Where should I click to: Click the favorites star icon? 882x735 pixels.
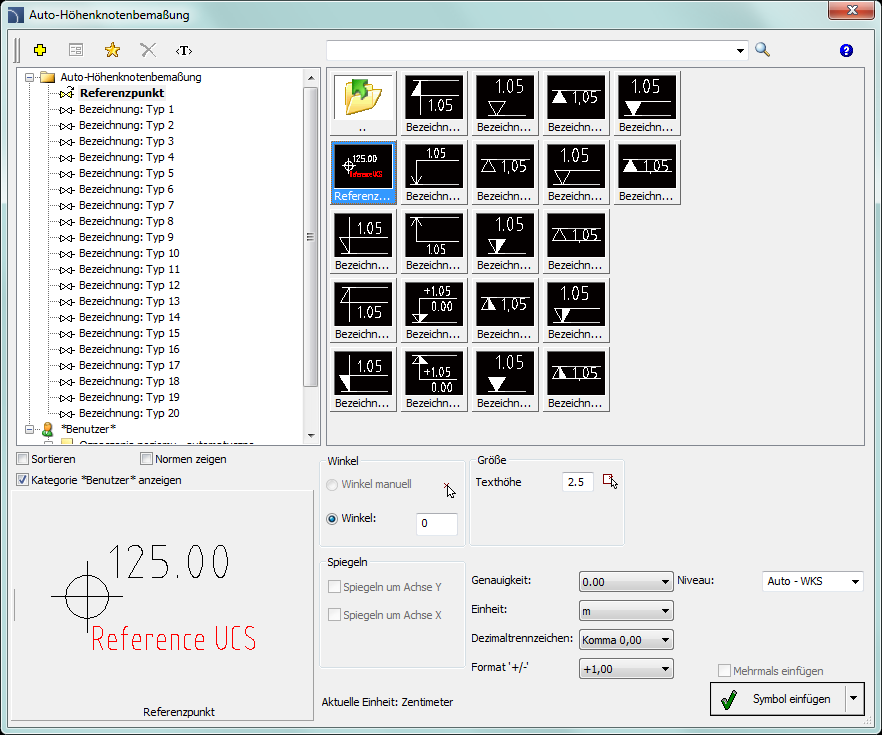112,49
